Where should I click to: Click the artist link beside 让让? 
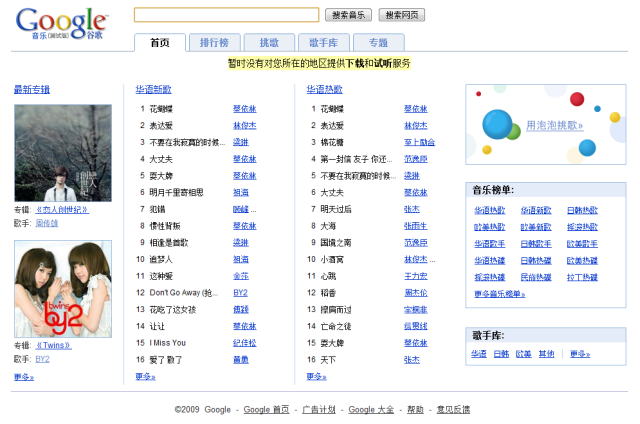point(244,326)
